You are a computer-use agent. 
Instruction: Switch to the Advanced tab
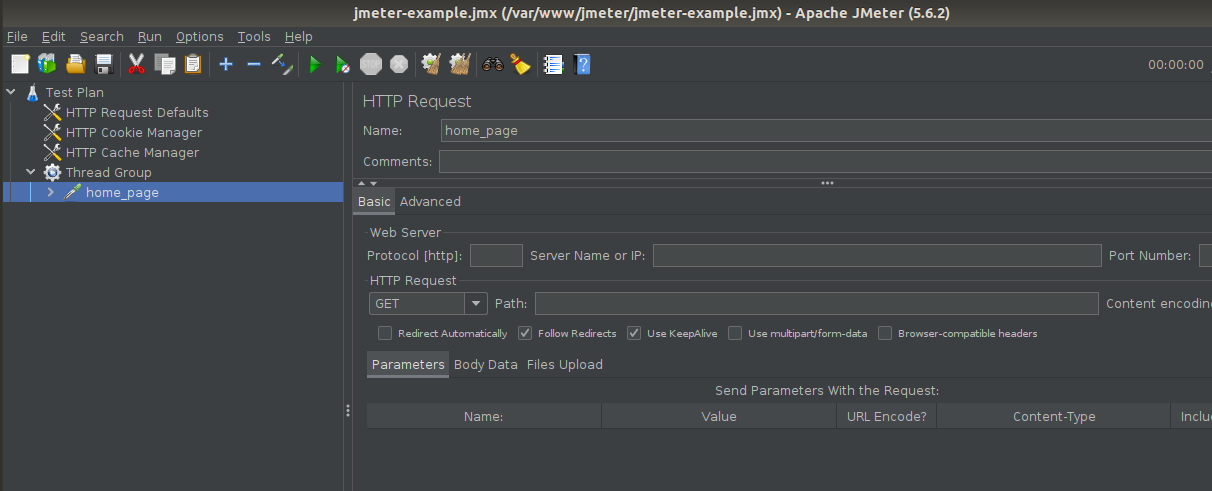tap(430, 201)
